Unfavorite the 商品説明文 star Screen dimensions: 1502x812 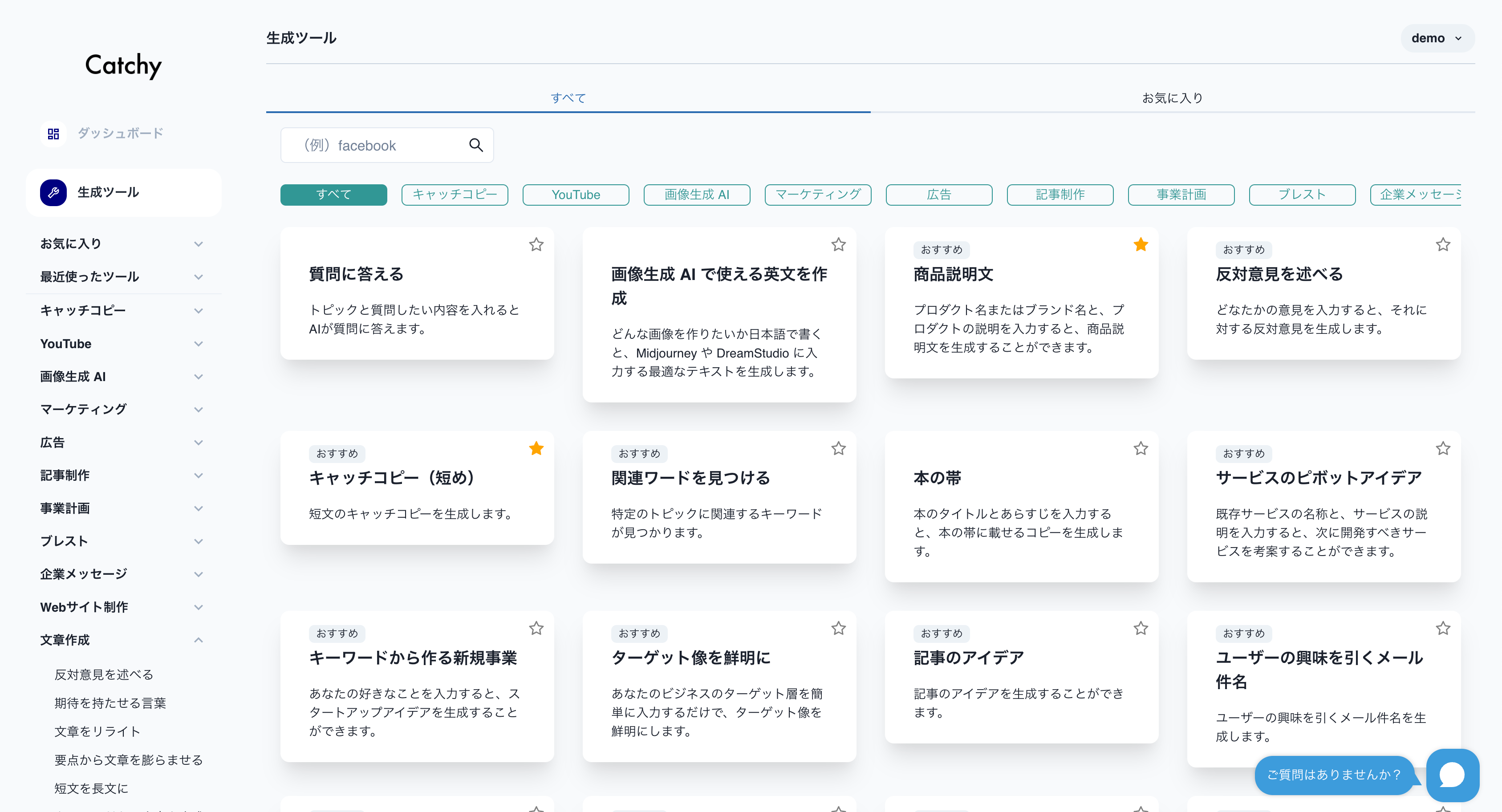tap(1141, 245)
